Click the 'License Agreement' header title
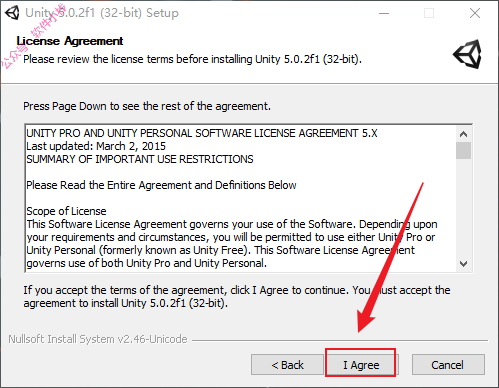 pyautogui.click(x=70, y=41)
